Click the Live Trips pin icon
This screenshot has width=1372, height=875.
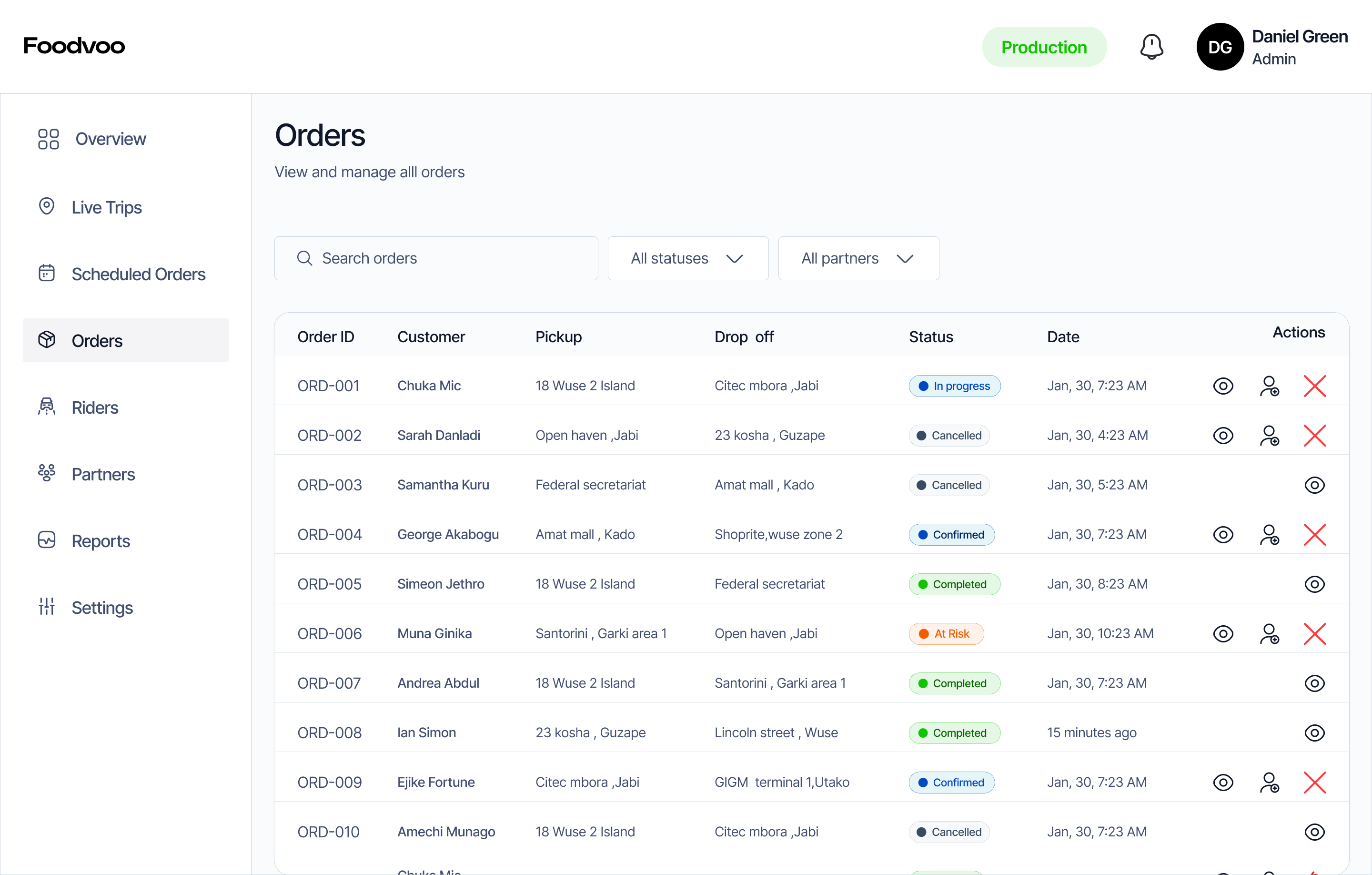[47, 206]
